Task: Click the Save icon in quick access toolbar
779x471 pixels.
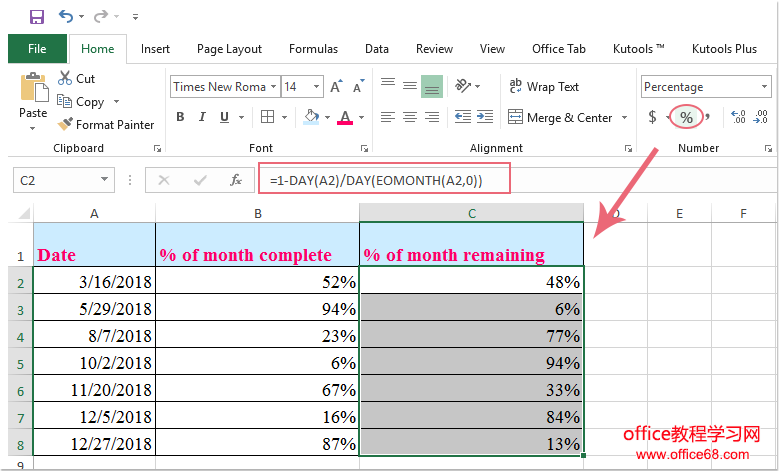Action: coord(37,16)
